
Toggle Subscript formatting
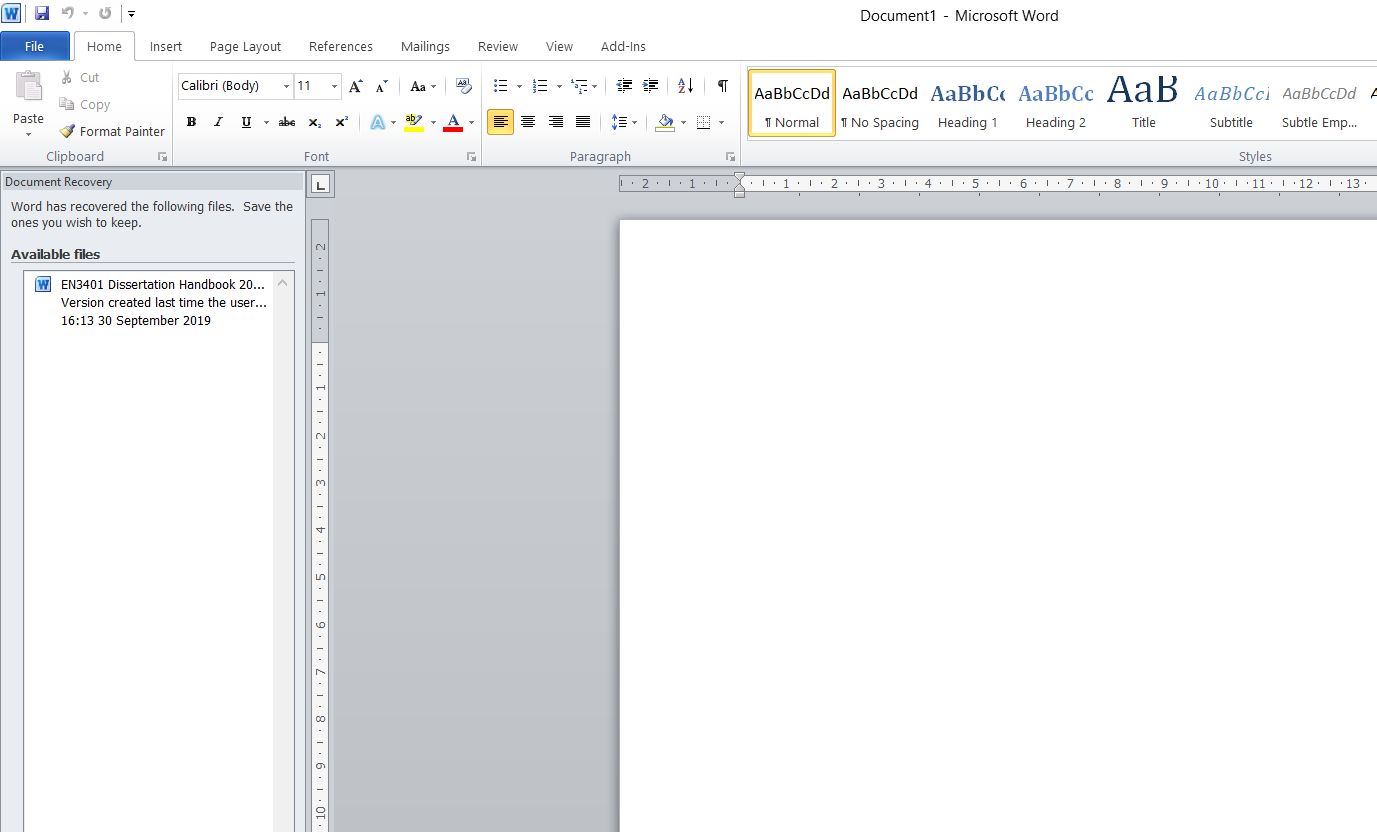pyautogui.click(x=314, y=122)
